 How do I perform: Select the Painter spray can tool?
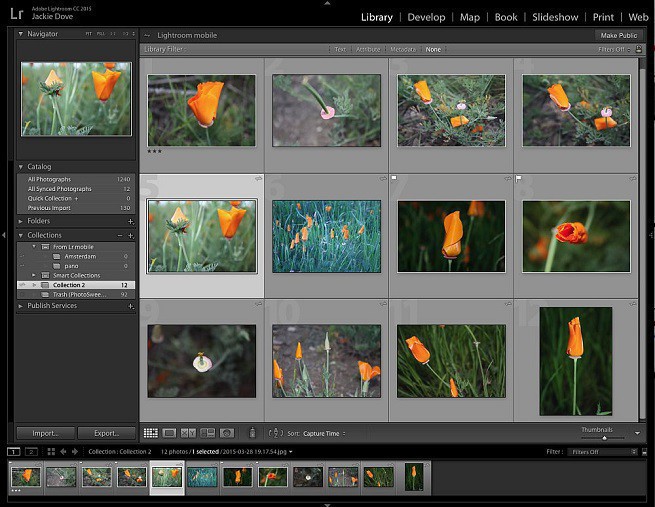tap(252, 433)
